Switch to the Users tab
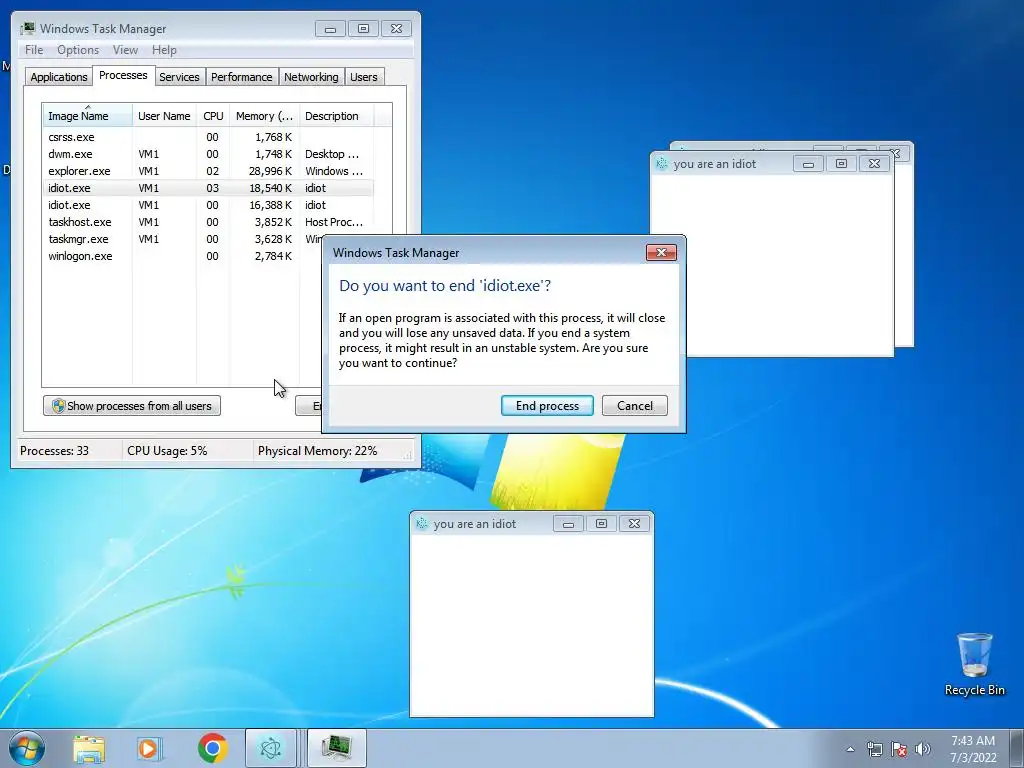 pyautogui.click(x=364, y=76)
